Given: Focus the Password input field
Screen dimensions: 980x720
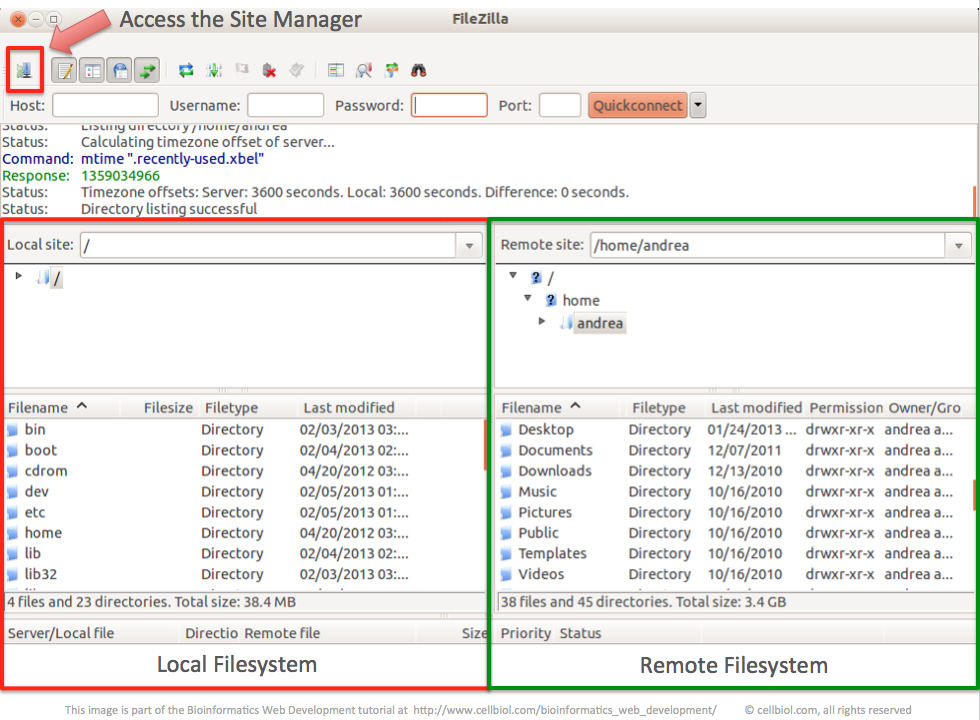Looking at the screenshot, I should (449, 105).
